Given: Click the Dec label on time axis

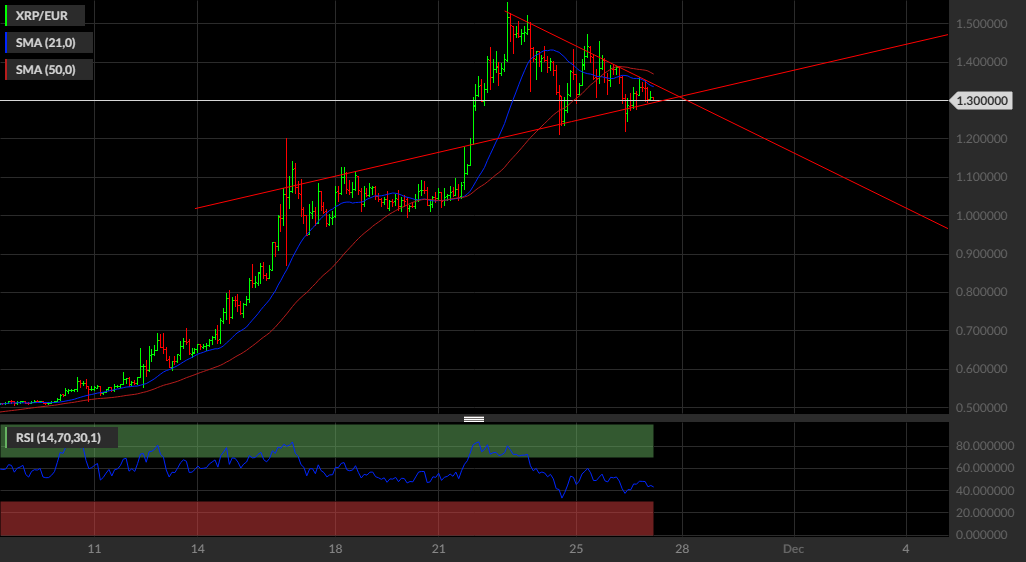Looking at the screenshot, I should 794,549.
